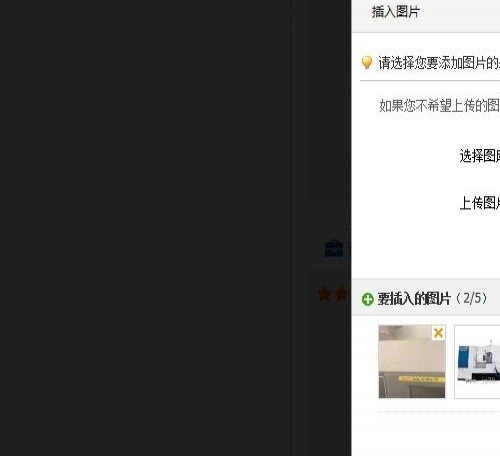Viewport: 500px width, 456px height.
Task: Click the 上传图片 field label
Action: pos(480,203)
